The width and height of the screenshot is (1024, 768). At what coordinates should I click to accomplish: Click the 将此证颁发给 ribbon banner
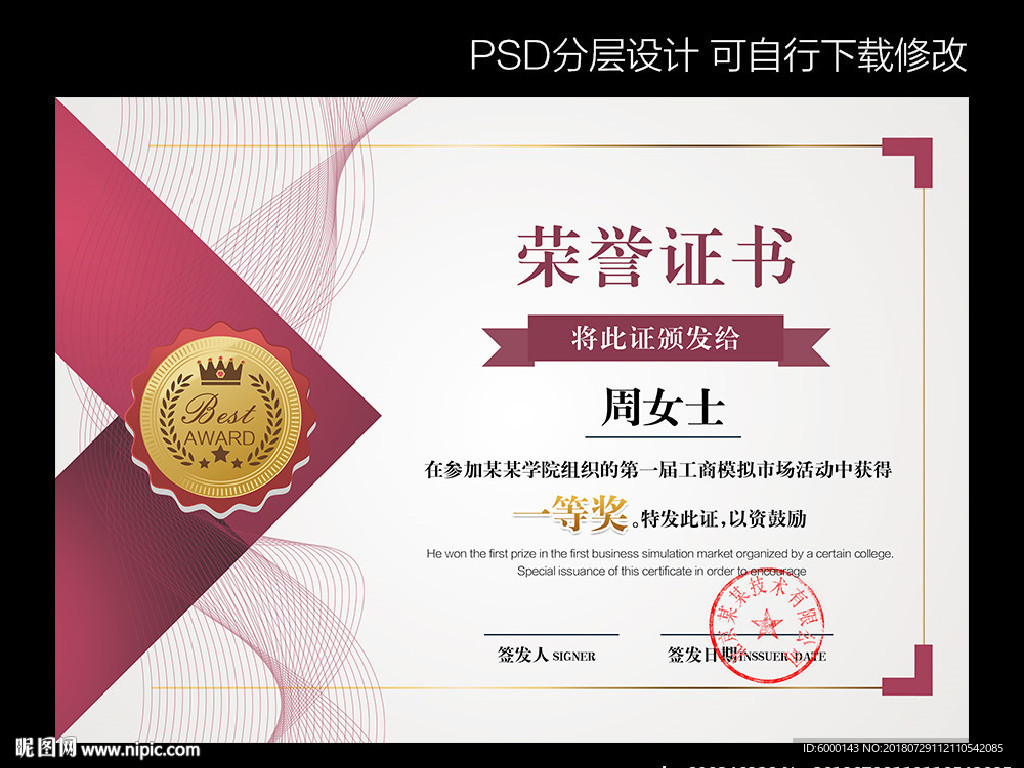click(x=656, y=340)
